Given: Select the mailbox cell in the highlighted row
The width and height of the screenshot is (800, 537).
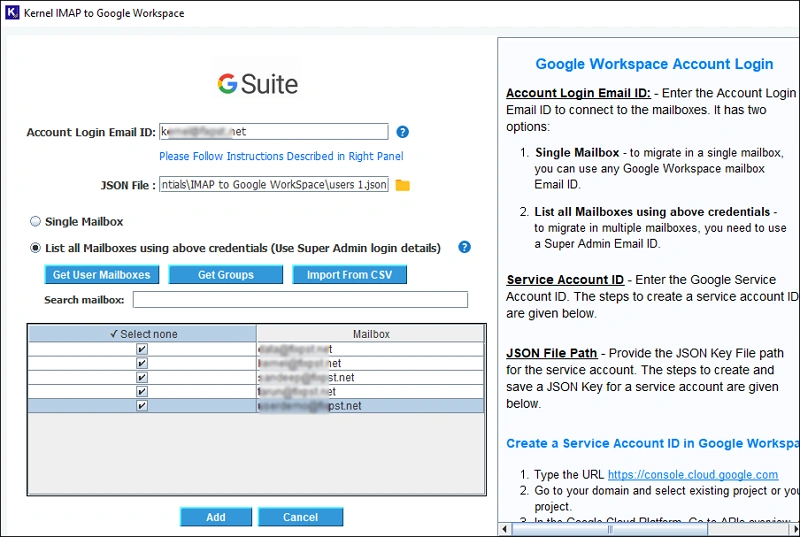Looking at the screenshot, I should pos(370,406).
